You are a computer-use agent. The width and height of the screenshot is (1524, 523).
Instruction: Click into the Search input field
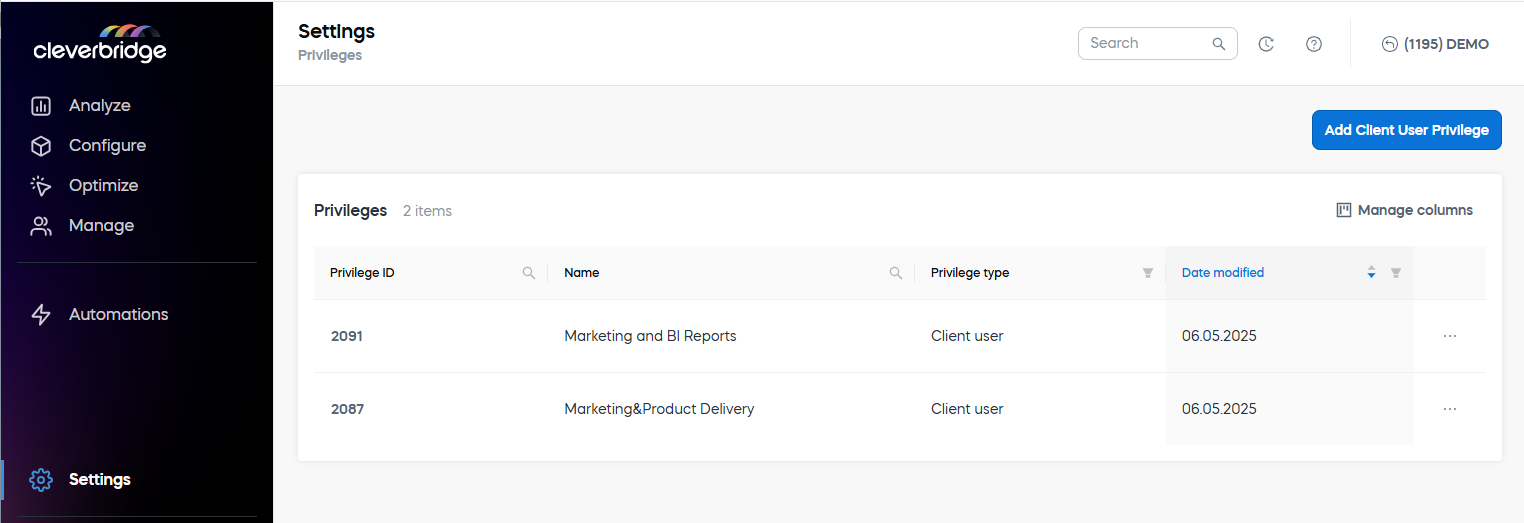[x=1146, y=43]
